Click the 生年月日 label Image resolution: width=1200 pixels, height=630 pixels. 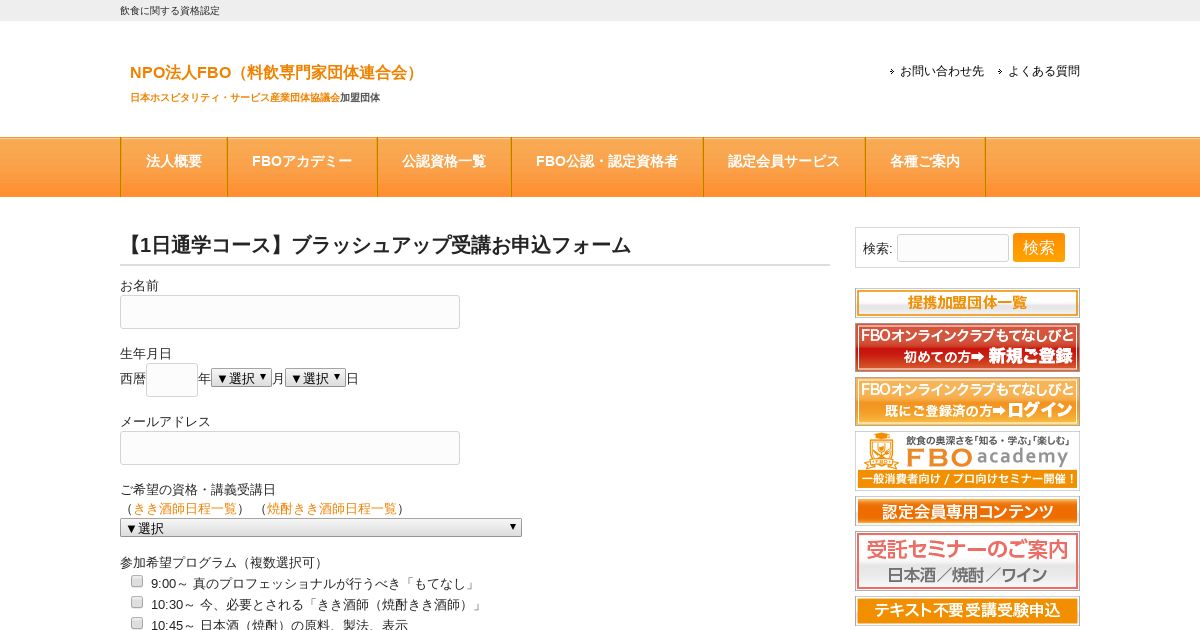(146, 353)
